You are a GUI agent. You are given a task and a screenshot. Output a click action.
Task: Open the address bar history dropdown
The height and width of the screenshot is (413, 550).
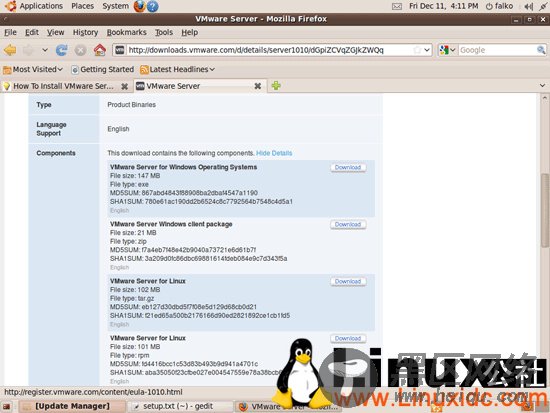pyautogui.click(x=427, y=50)
